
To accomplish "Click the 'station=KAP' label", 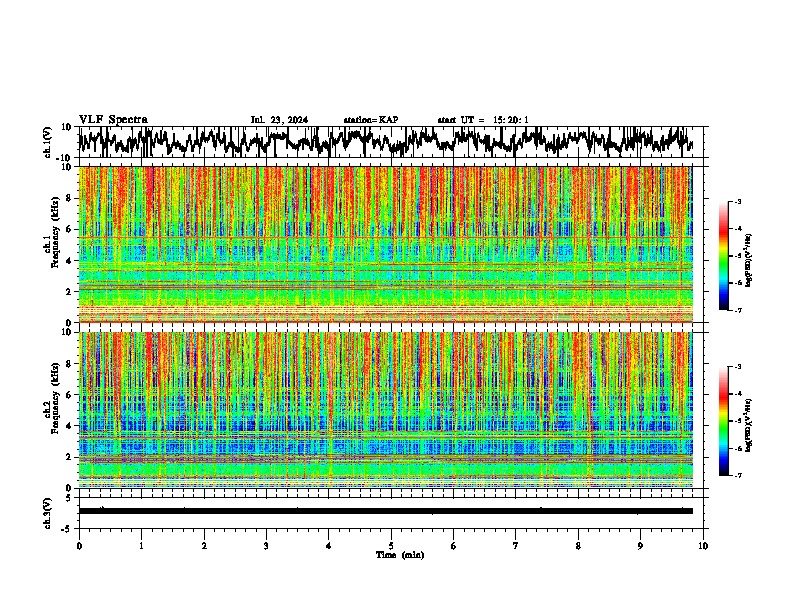I will (x=371, y=120).
